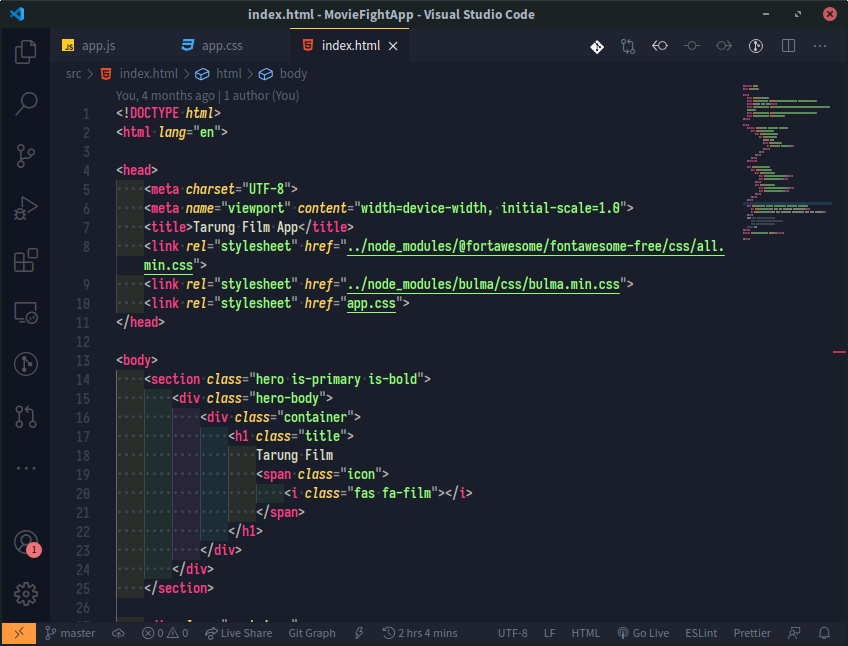This screenshot has height=646, width=848.
Task: Click the src breadcrumb
Action: (x=74, y=74)
